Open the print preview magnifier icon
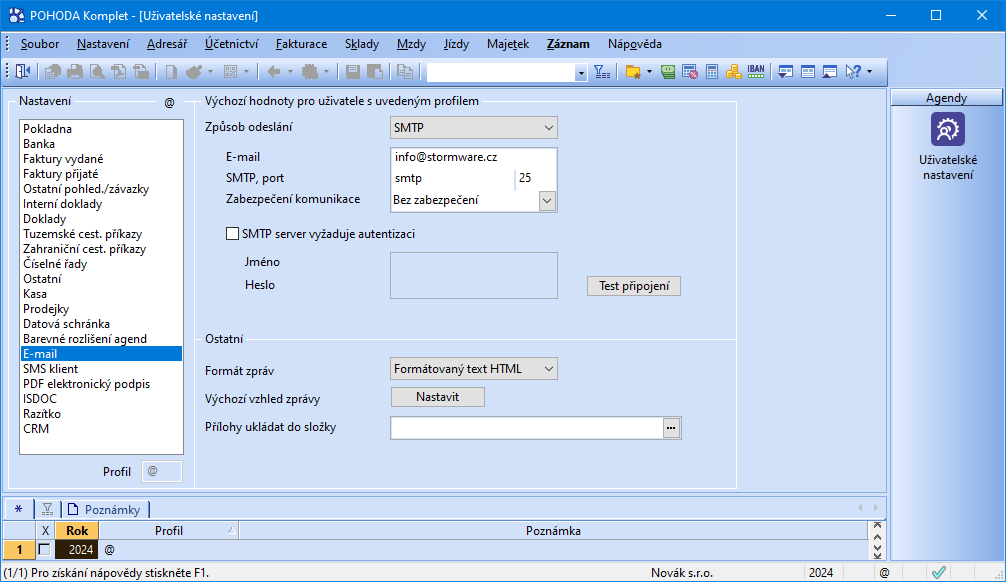This screenshot has width=1006, height=582. pyautogui.click(x=97, y=71)
